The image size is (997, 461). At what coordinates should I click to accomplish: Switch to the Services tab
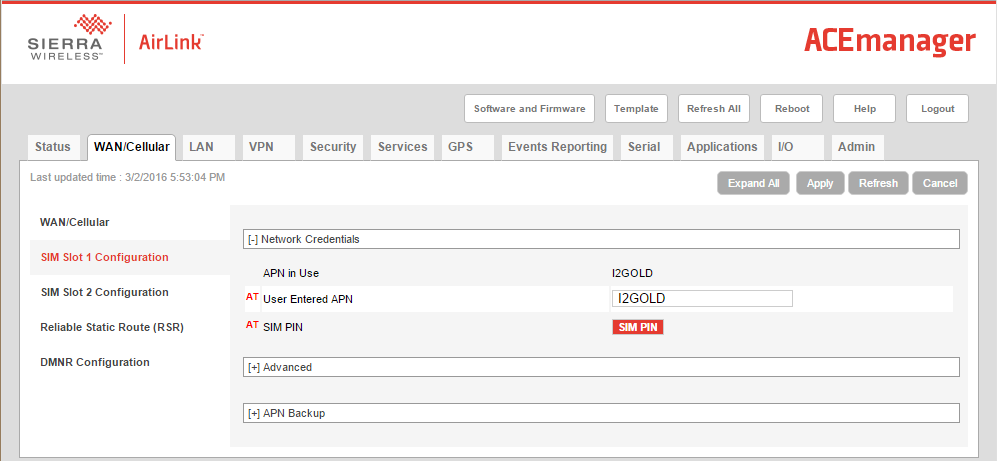(x=402, y=147)
